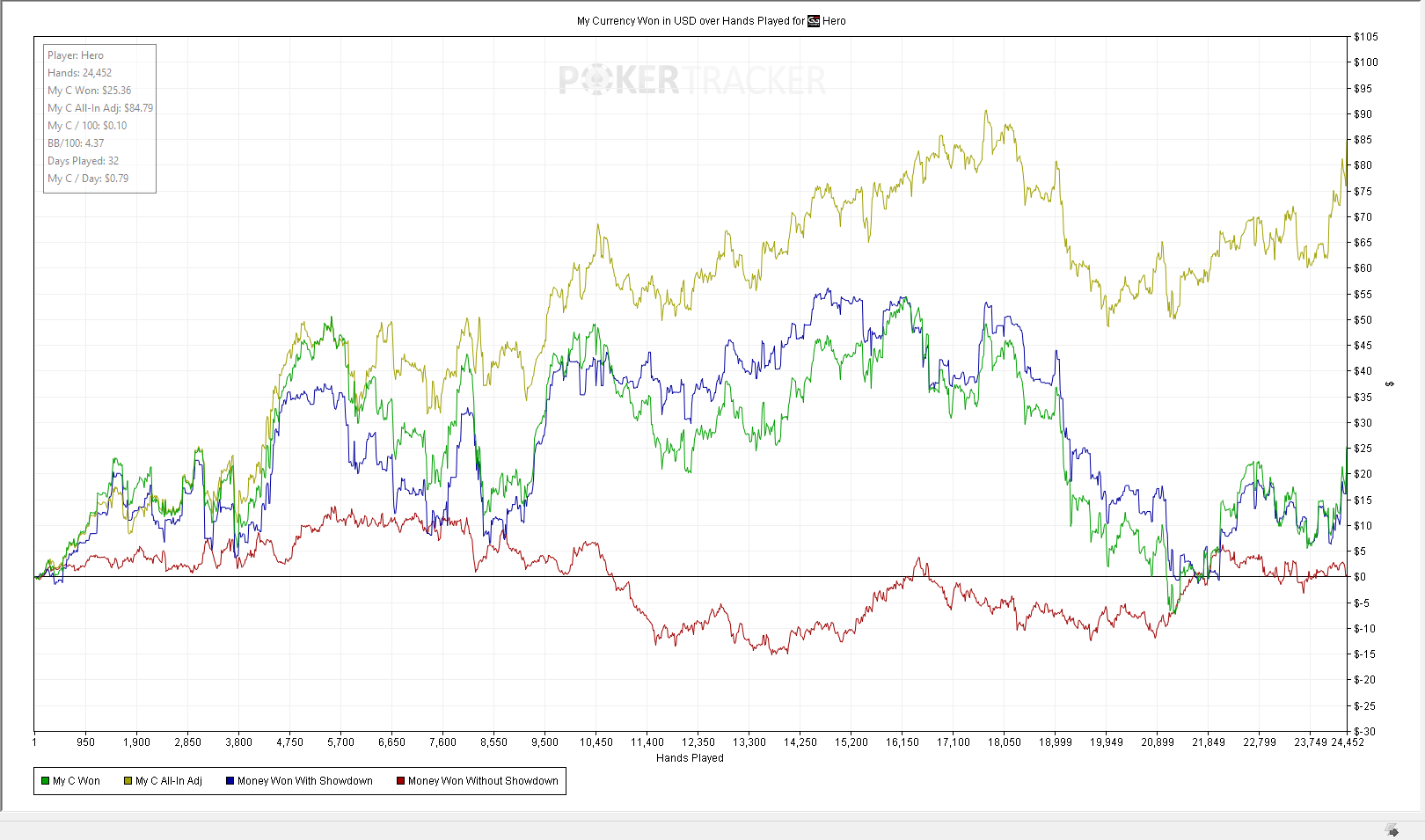Select the 'My C All-In Adj' legend label
Viewport: 1425px width, 840px height.
[169, 781]
